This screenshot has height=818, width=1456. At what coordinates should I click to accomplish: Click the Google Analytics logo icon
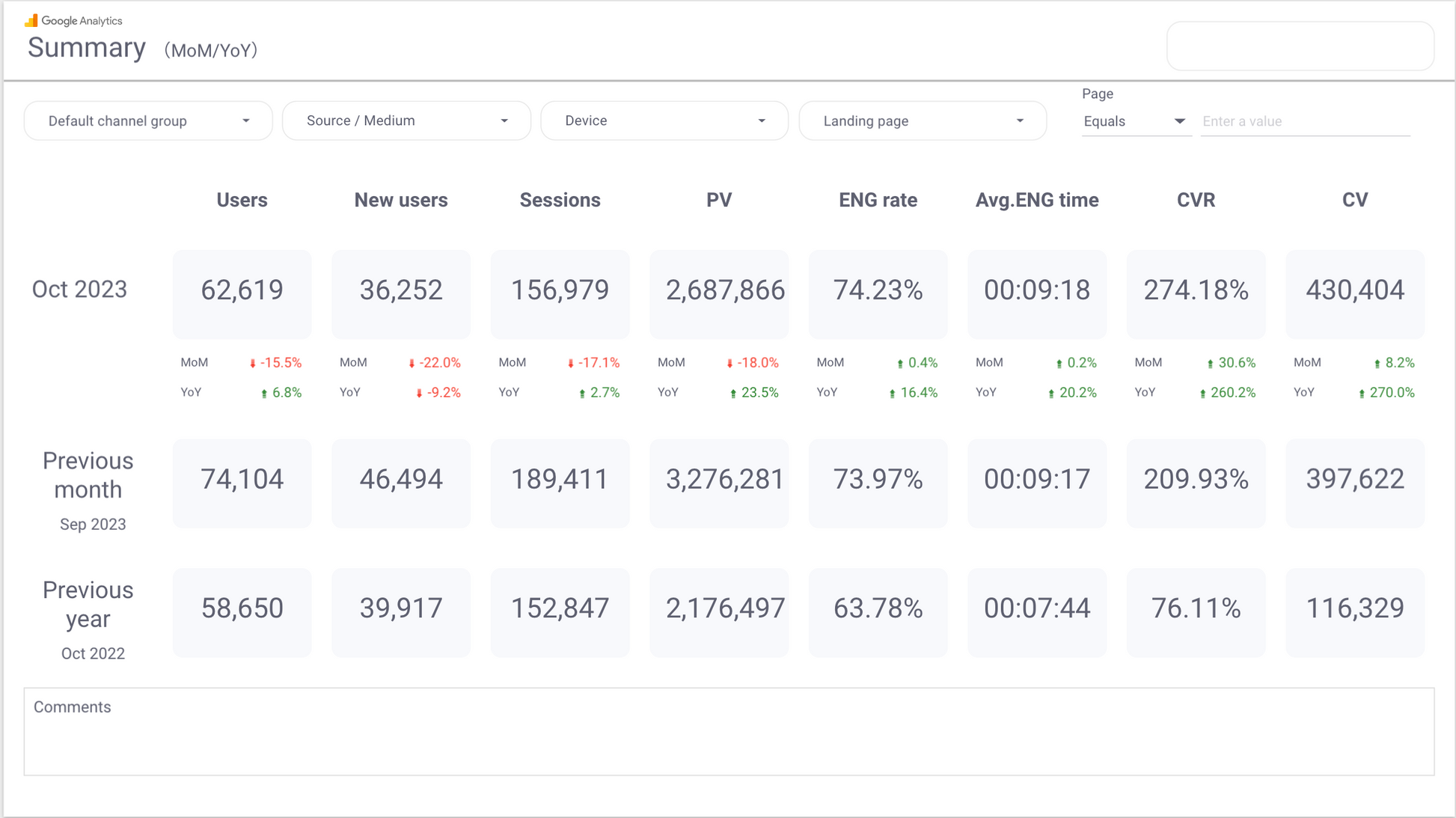[31, 20]
